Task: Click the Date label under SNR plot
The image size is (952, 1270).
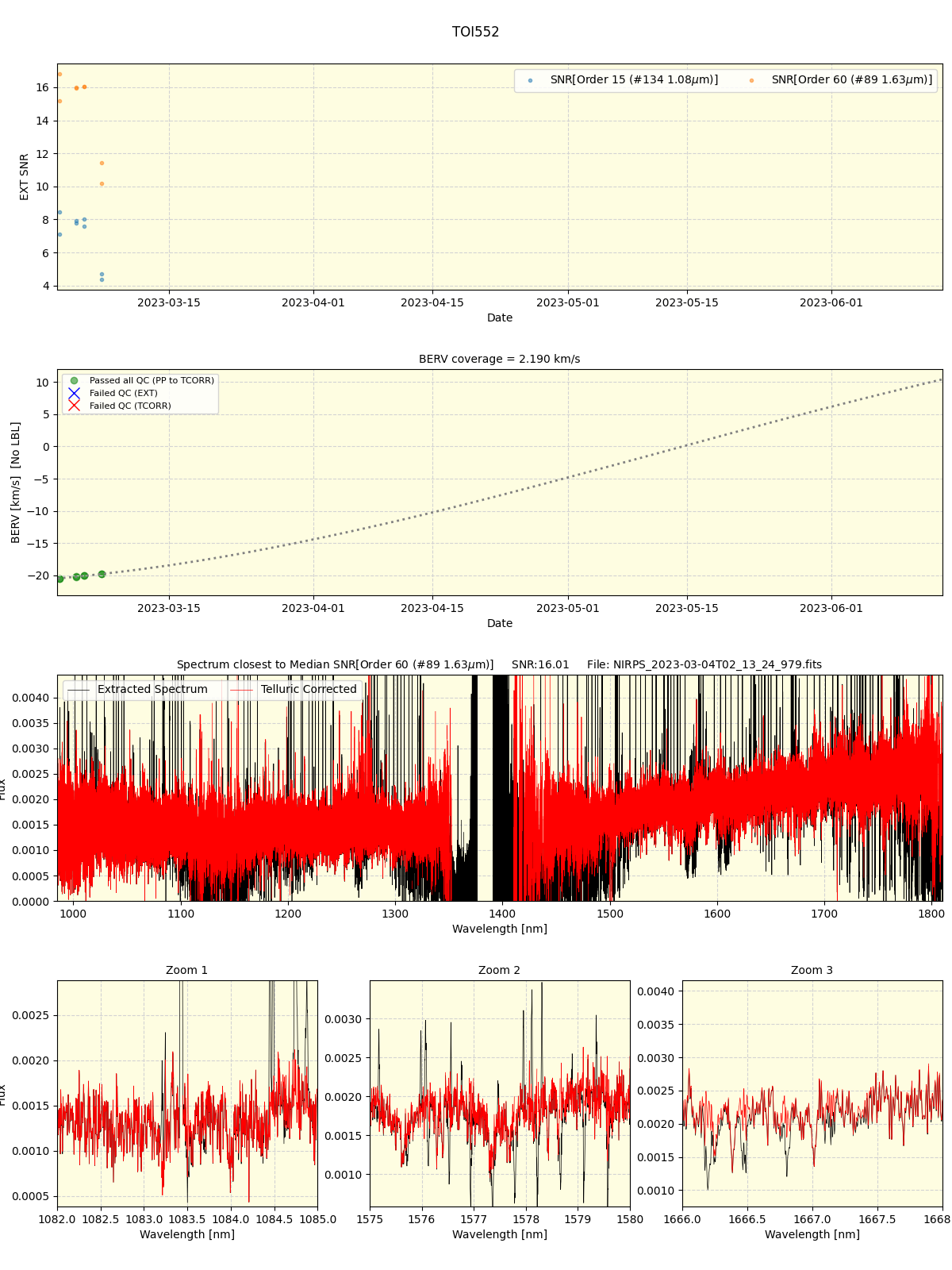Action: point(499,317)
